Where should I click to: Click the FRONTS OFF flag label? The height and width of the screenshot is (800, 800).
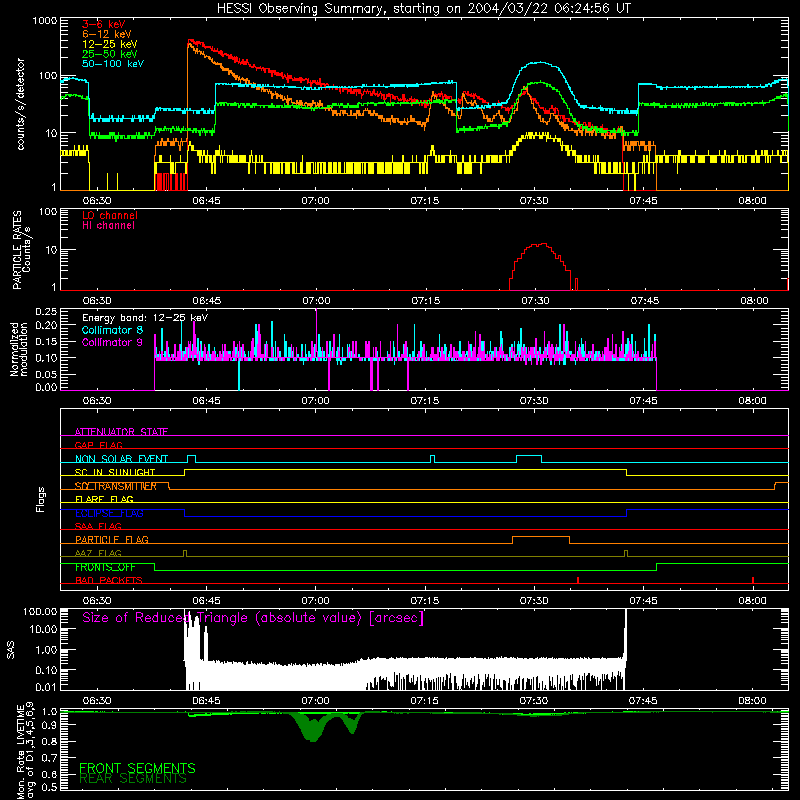pyautogui.click(x=105, y=567)
